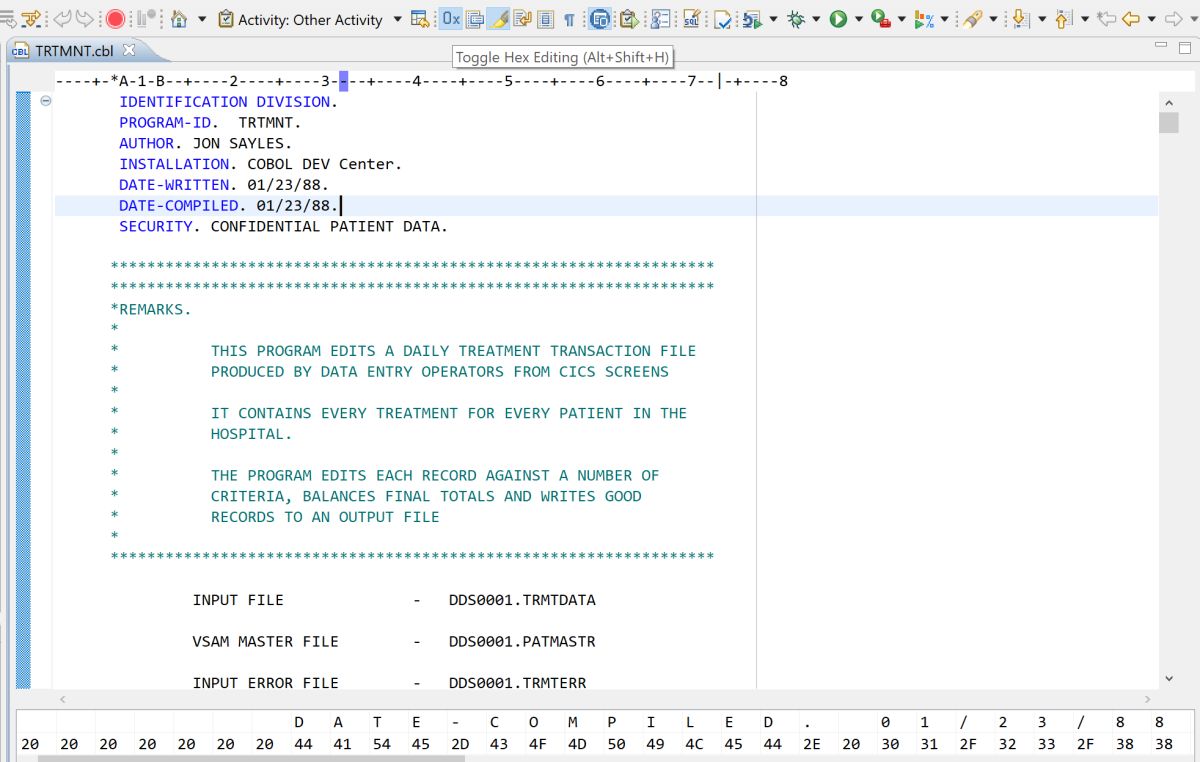This screenshot has height=762, width=1200.
Task: Toggle Hex Editing with the 0x button
Action: coord(450,19)
